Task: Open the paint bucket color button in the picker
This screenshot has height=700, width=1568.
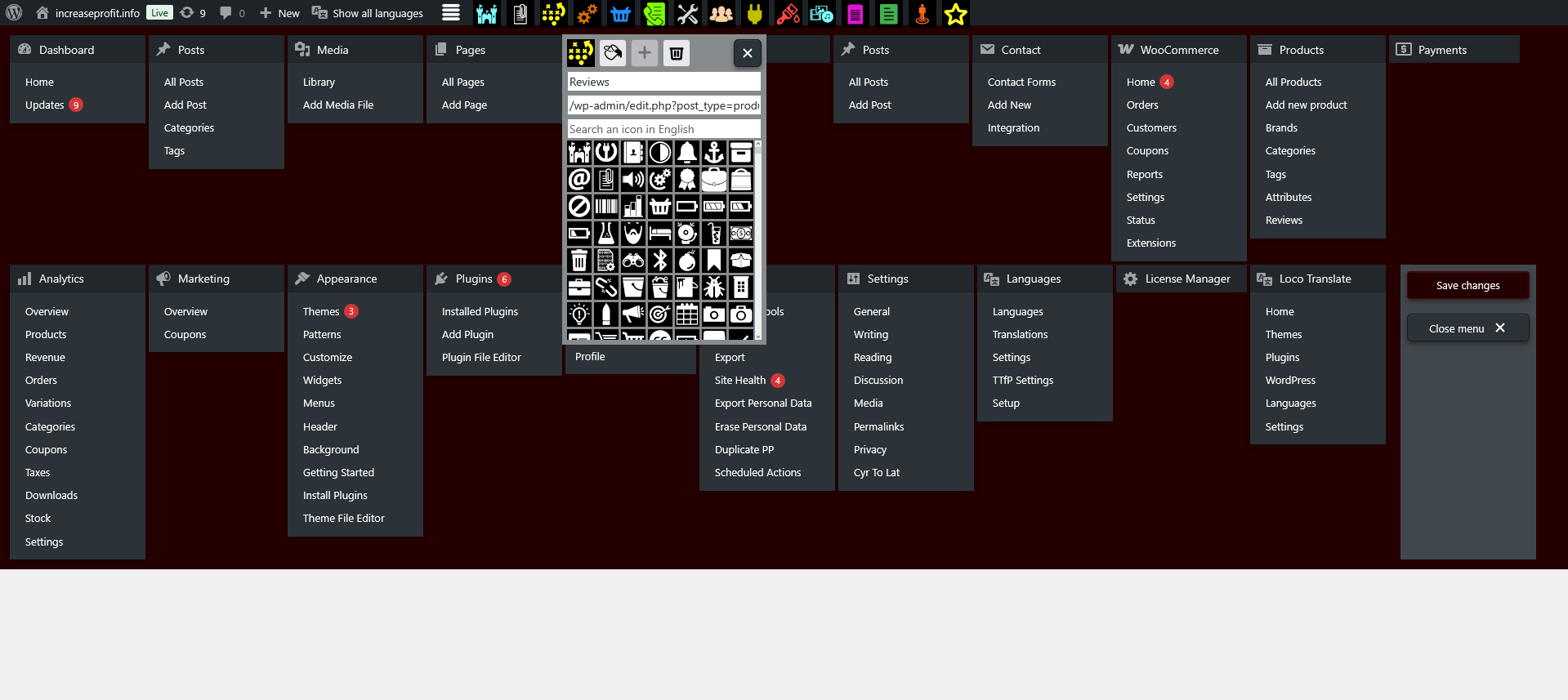Action: click(x=613, y=53)
